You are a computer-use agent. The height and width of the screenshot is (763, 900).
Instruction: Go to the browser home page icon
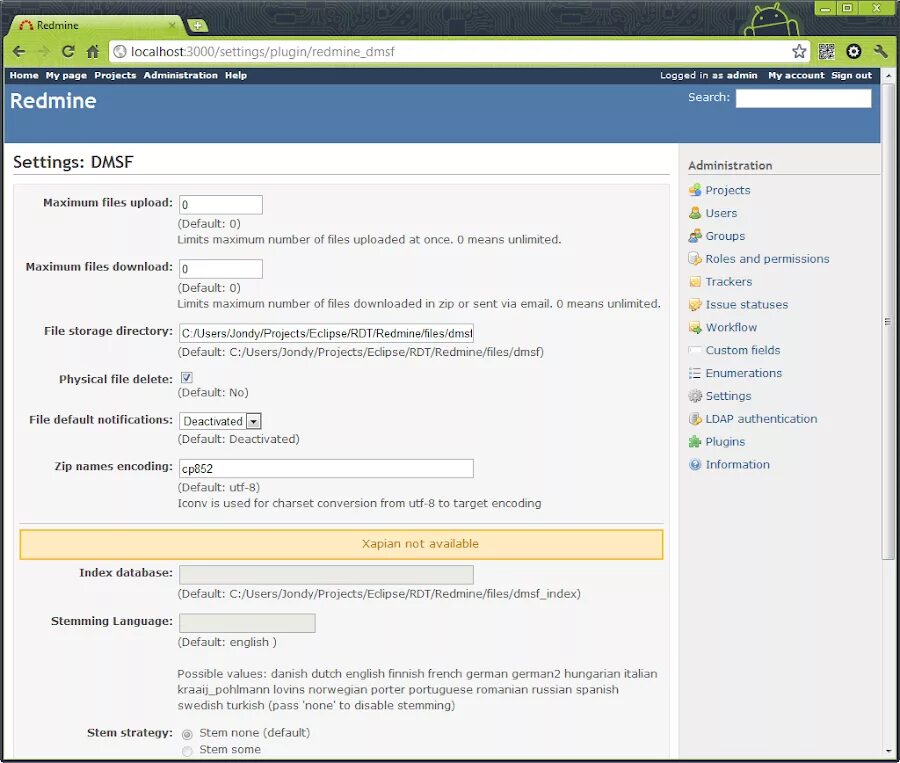[x=92, y=52]
